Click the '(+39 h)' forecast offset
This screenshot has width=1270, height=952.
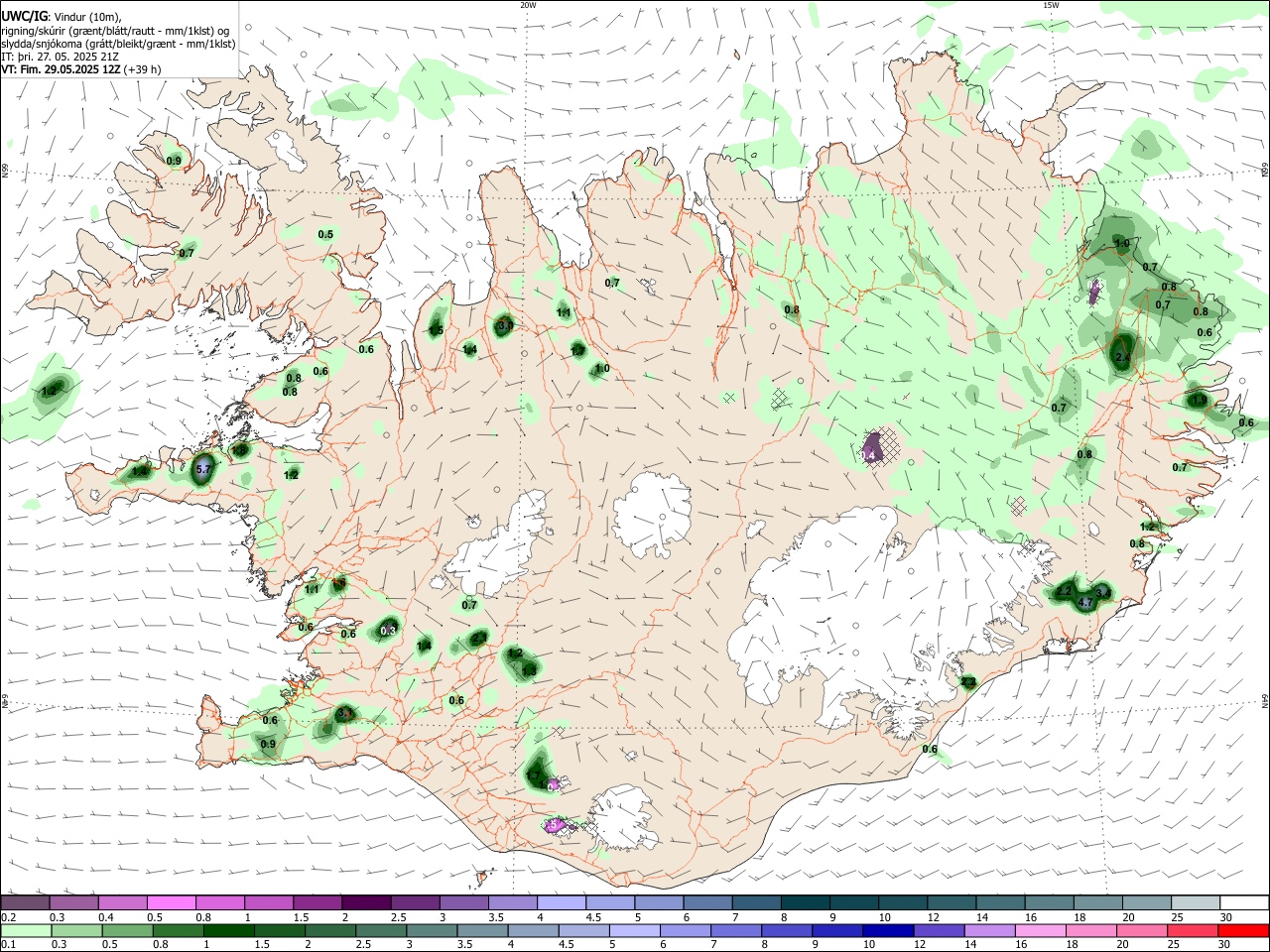pos(144,69)
